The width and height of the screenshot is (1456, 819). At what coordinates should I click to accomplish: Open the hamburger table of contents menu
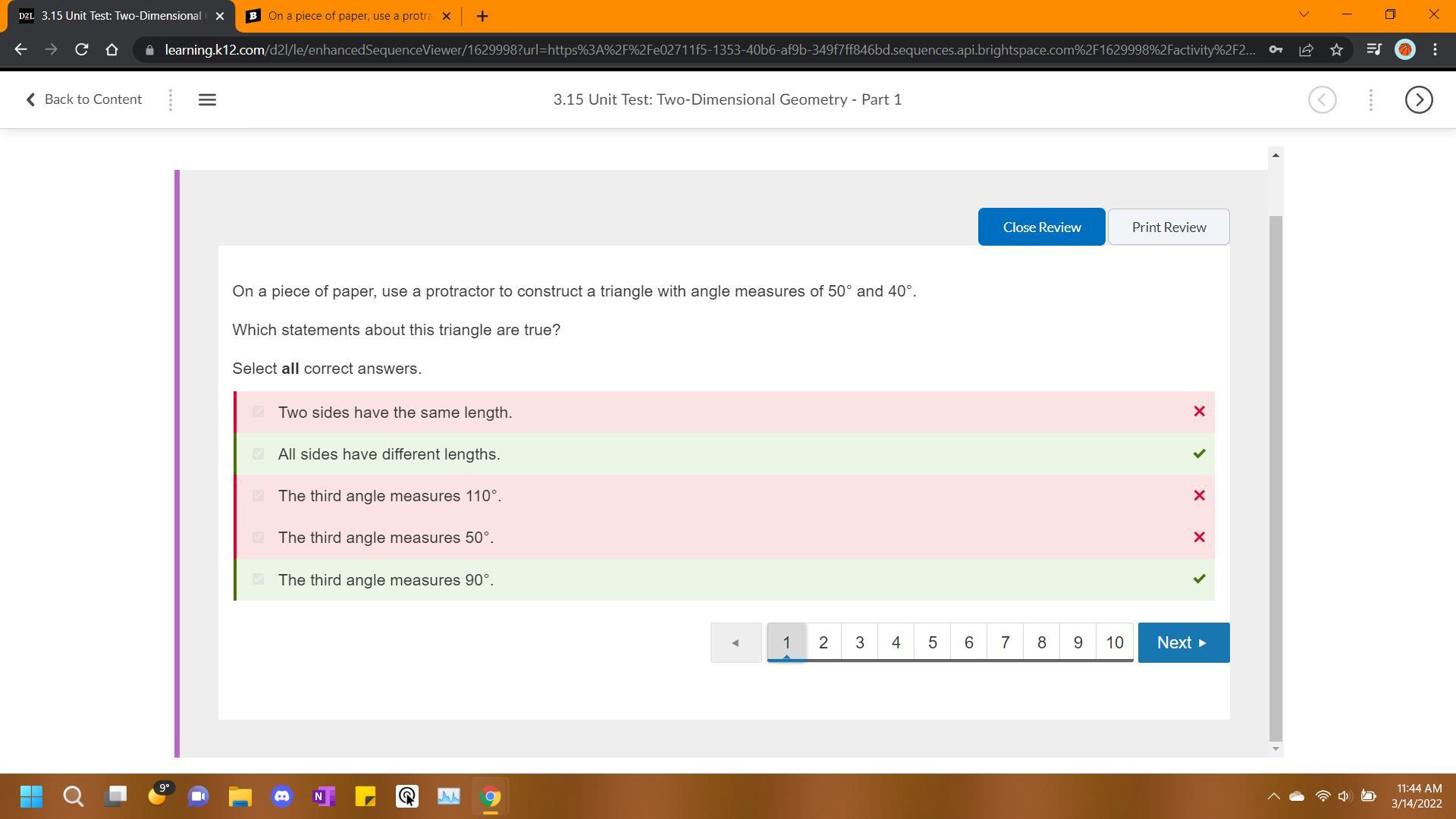207,99
